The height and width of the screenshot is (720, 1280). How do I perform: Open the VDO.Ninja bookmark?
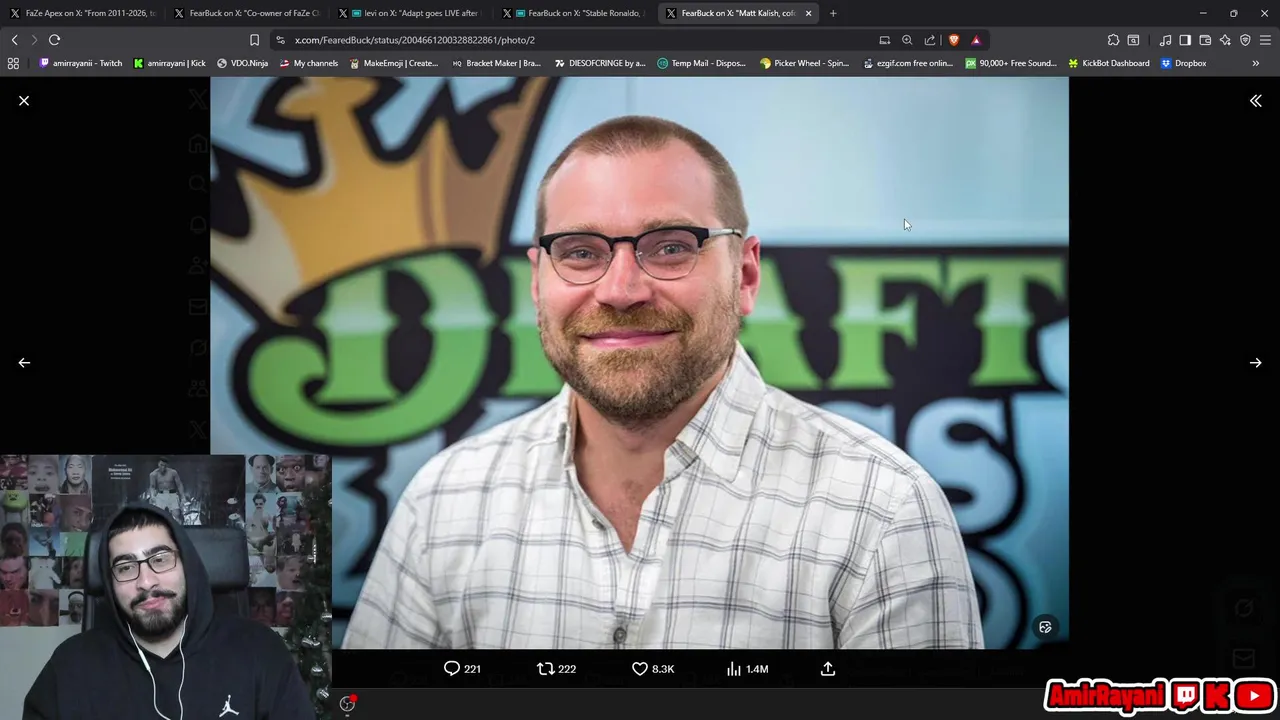click(x=242, y=63)
